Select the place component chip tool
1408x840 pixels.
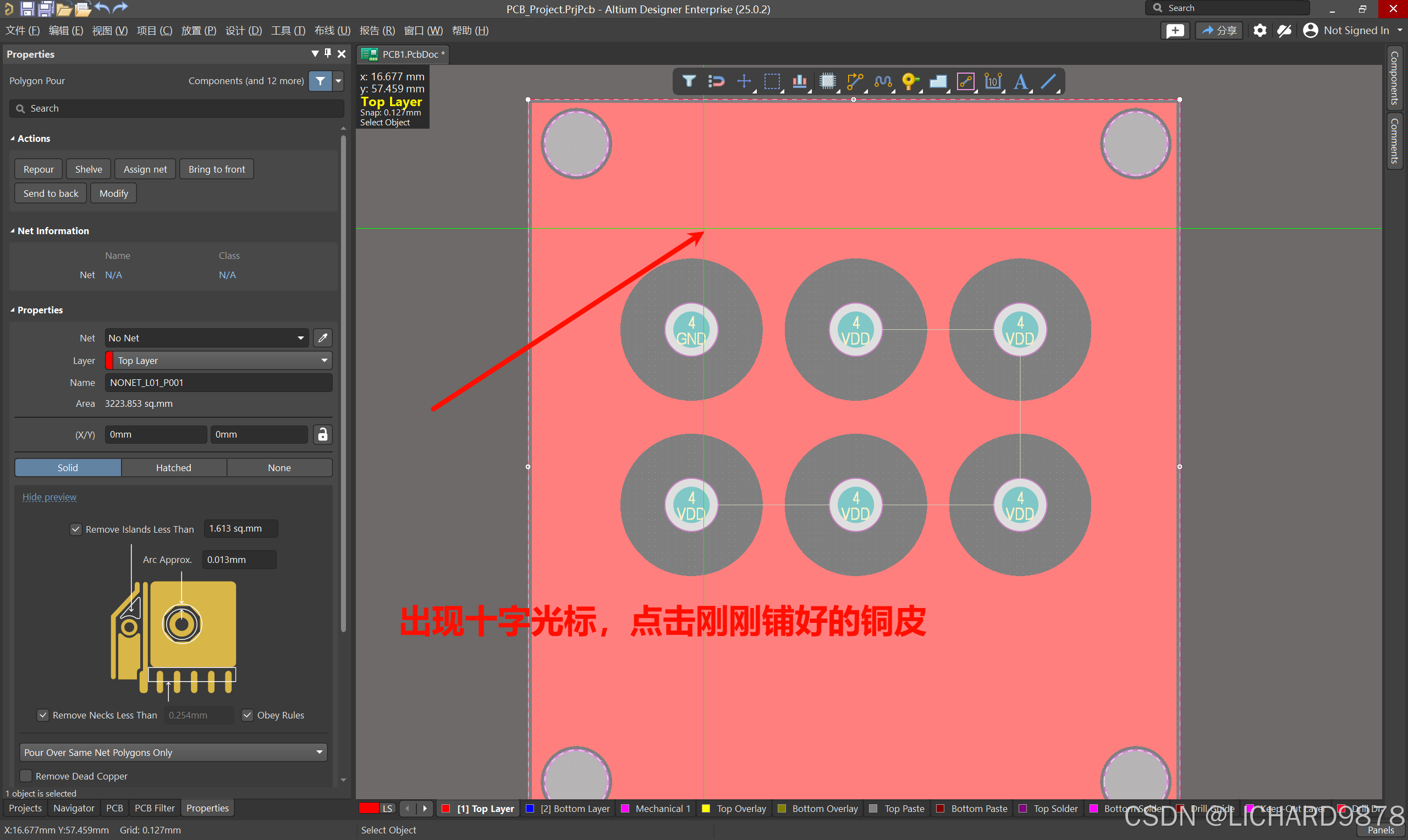(x=827, y=81)
